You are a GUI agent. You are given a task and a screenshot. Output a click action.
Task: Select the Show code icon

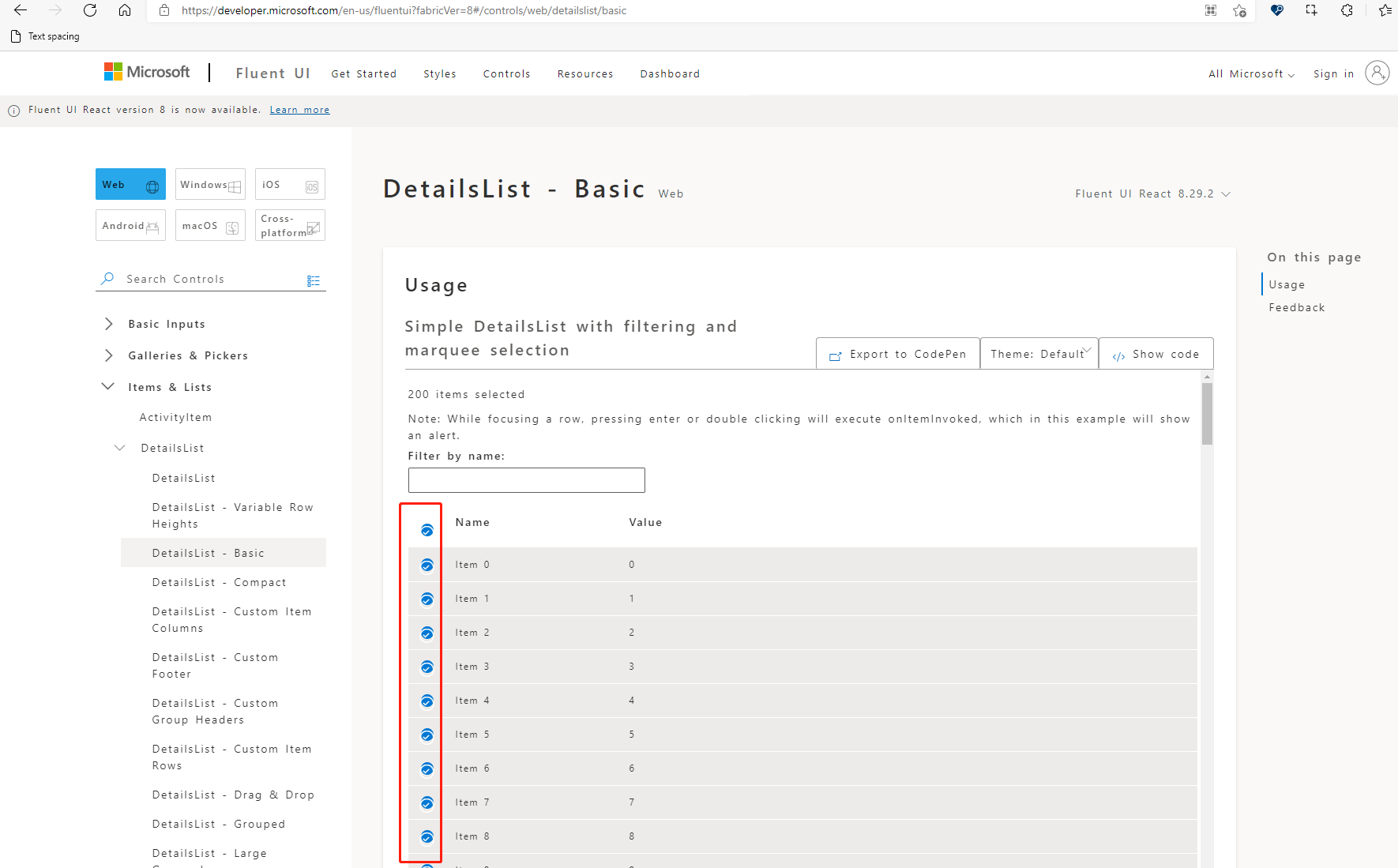click(x=1118, y=355)
